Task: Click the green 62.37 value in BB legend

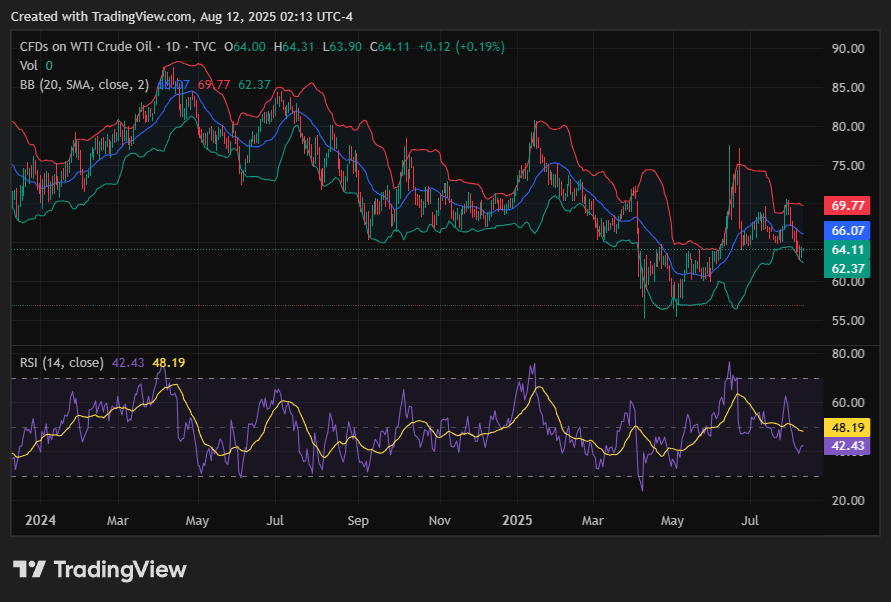Action: pos(254,85)
